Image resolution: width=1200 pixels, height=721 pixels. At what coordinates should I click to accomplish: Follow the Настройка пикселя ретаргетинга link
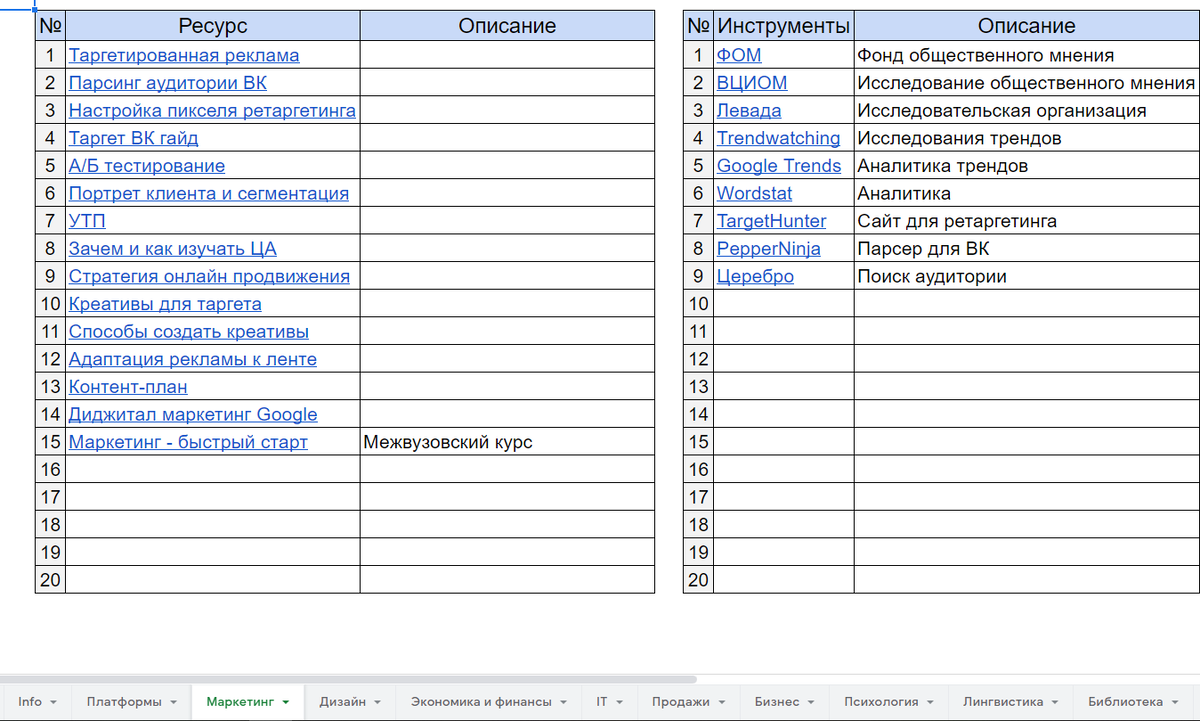click(212, 111)
